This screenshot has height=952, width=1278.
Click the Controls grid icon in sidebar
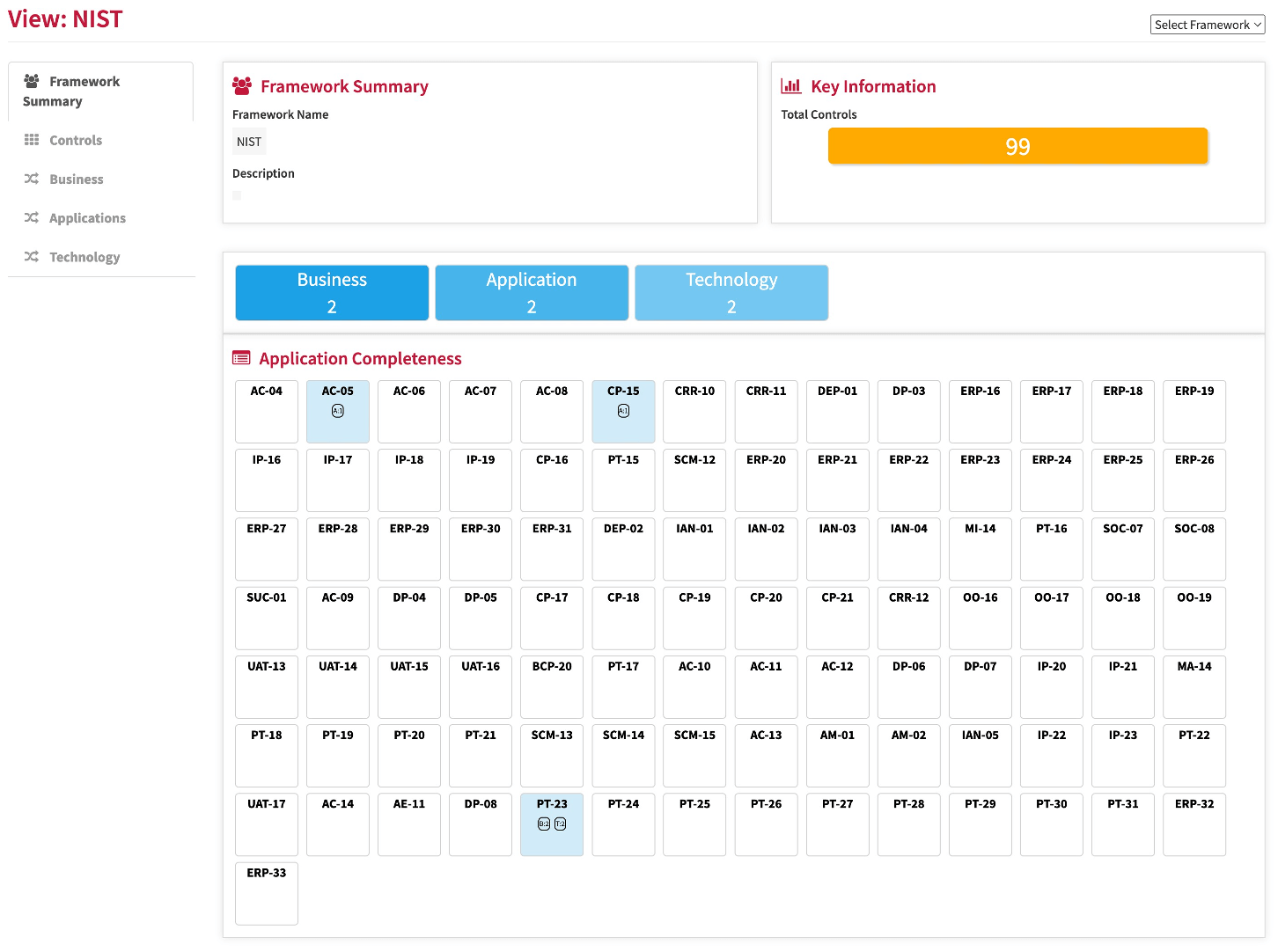tap(32, 140)
